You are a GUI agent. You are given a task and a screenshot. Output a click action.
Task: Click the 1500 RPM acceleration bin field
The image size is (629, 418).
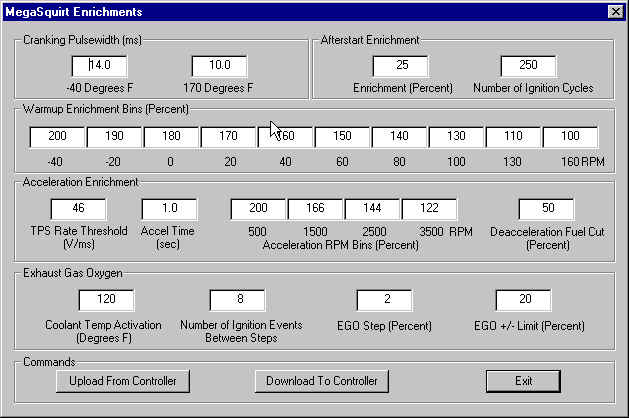(315, 209)
